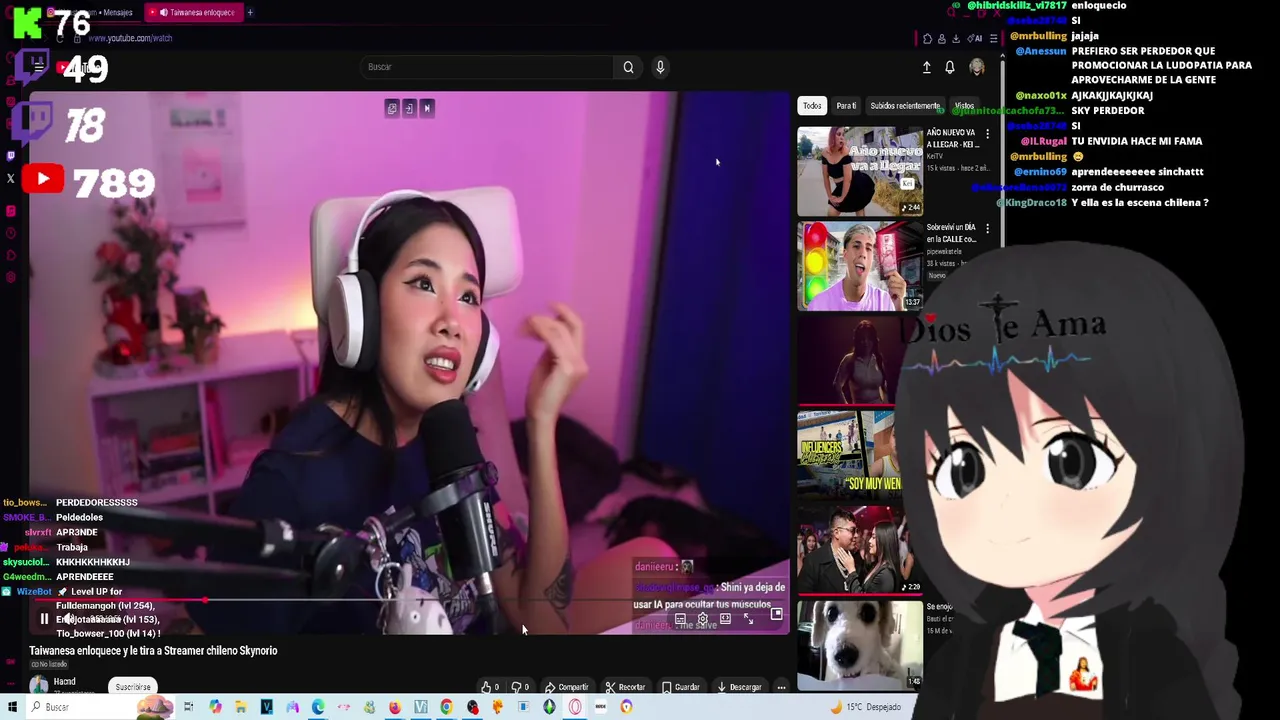This screenshot has width=1280, height=720.
Task: Click the Guardar save button
Action: (681, 687)
